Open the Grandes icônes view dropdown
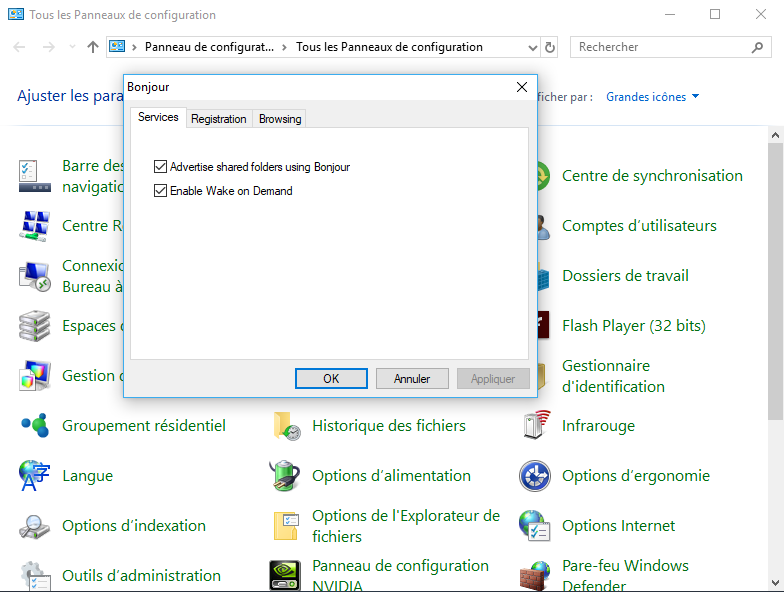The width and height of the screenshot is (784, 592). (x=652, y=97)
